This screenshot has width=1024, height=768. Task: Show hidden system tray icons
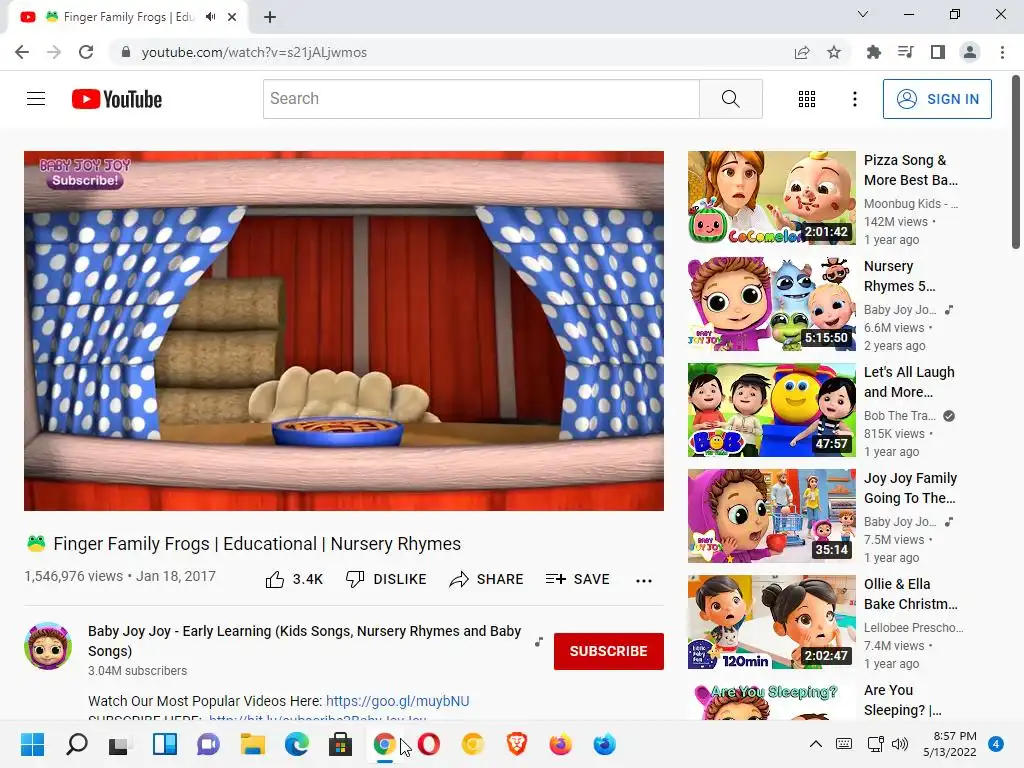pos(816,744)
